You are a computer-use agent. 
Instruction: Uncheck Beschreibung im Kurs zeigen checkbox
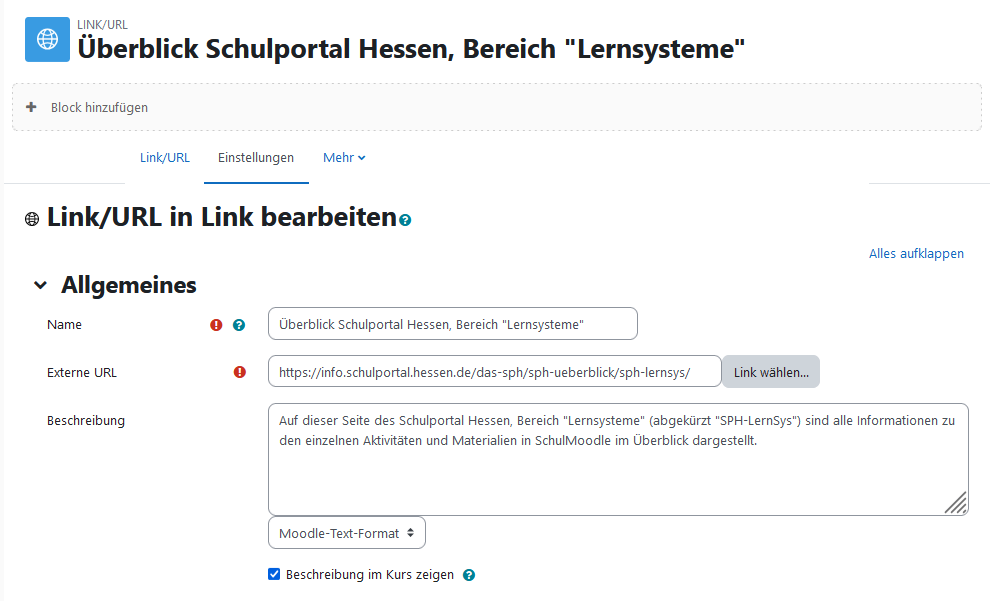275,575
